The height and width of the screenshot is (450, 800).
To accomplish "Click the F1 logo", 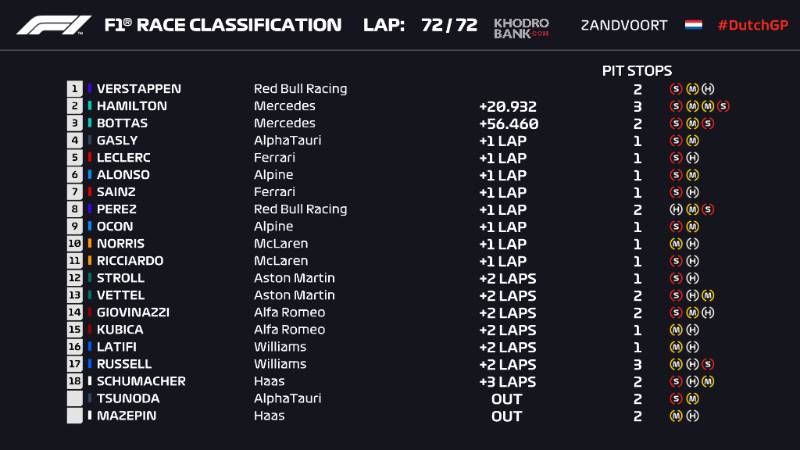I will coord(54,25).
